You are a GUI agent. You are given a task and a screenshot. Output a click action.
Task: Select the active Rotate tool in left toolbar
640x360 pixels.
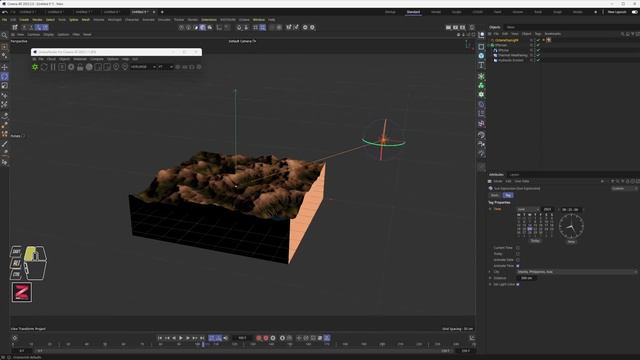pyautogui.click(x=4, y=76)
